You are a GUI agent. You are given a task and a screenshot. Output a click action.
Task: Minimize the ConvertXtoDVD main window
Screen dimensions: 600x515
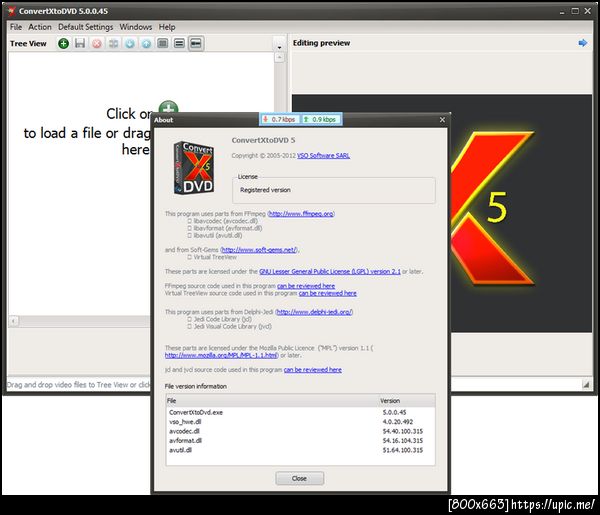pos(562,11)
